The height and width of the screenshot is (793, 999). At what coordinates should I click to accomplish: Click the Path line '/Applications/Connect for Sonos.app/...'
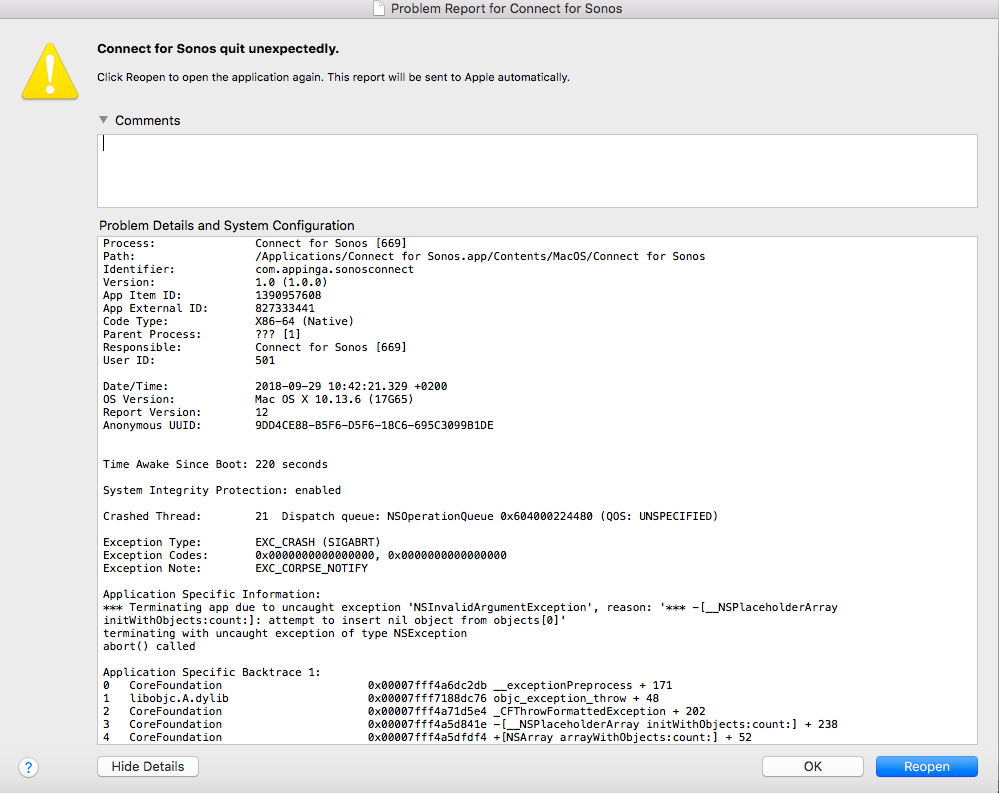[480, 256]
